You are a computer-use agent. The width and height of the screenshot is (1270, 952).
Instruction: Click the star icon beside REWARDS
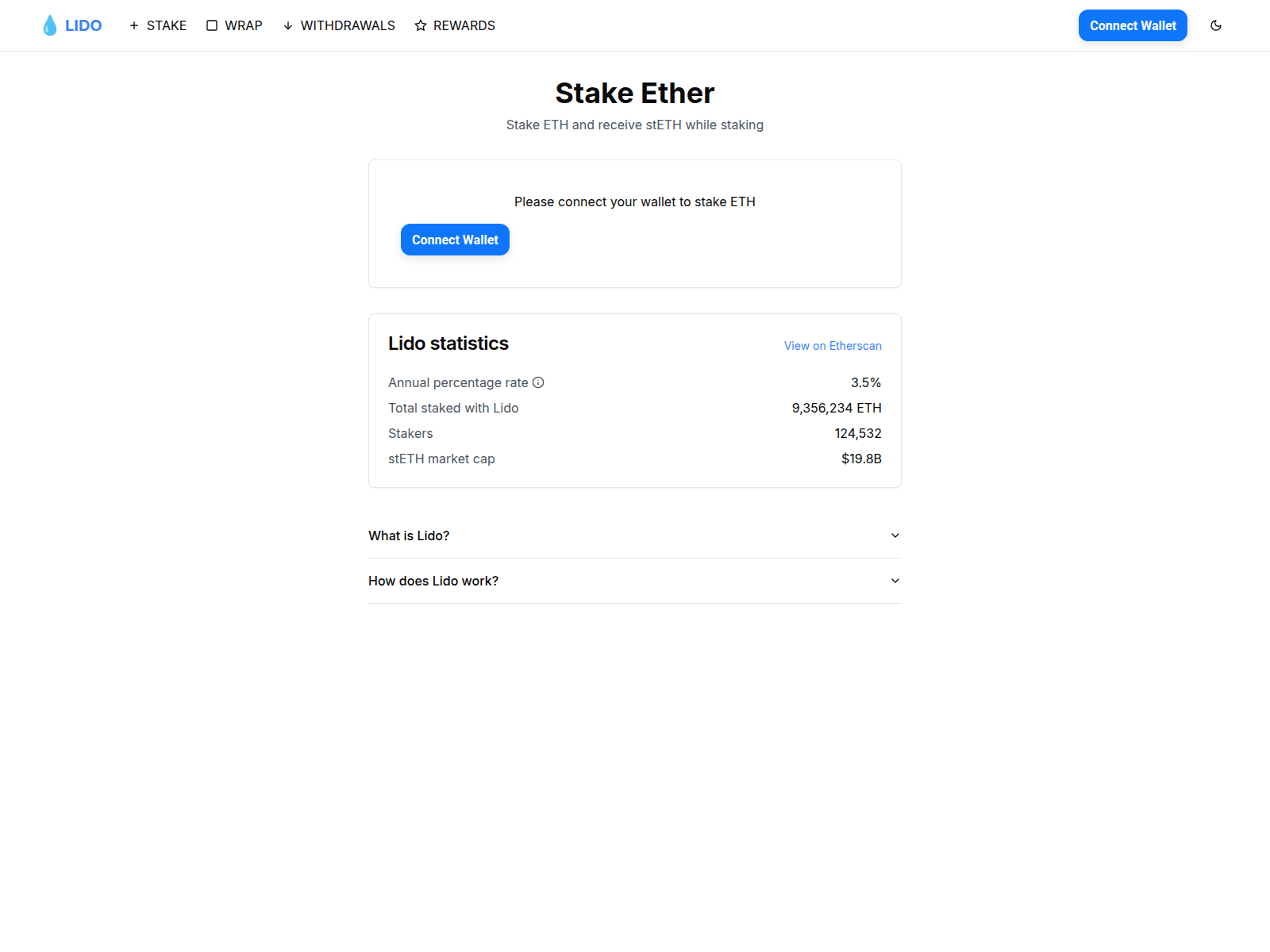tap(421, 25)
